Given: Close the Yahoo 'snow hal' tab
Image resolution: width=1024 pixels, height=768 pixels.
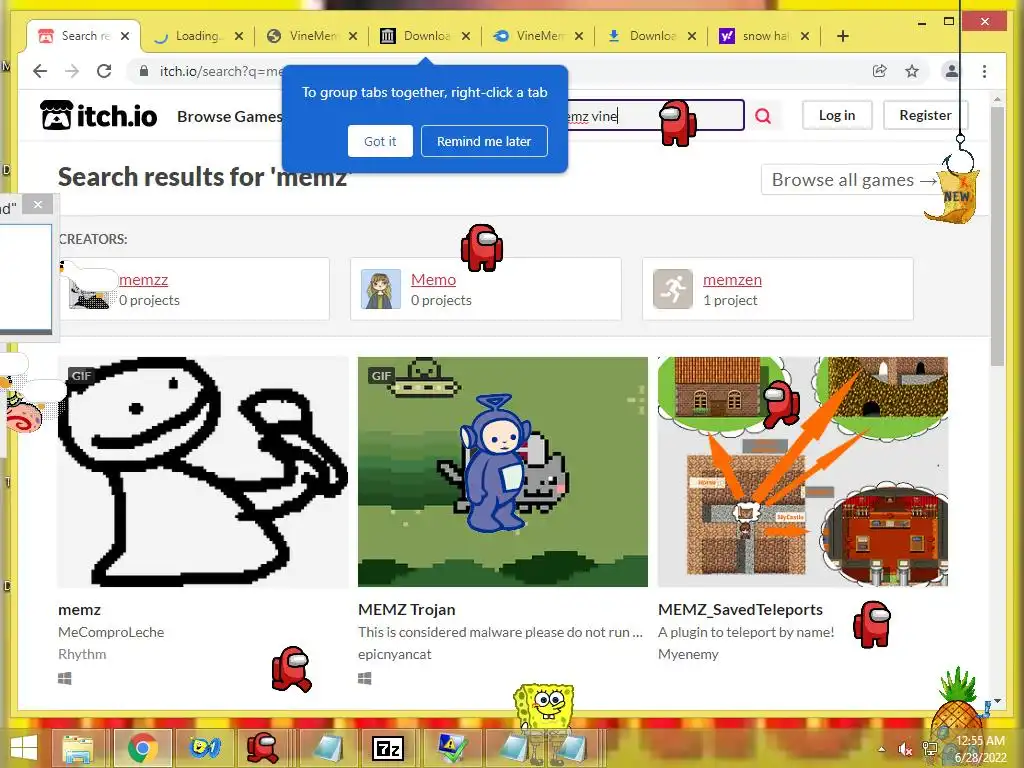Looking at the screenshot, I should click(805, 36).
